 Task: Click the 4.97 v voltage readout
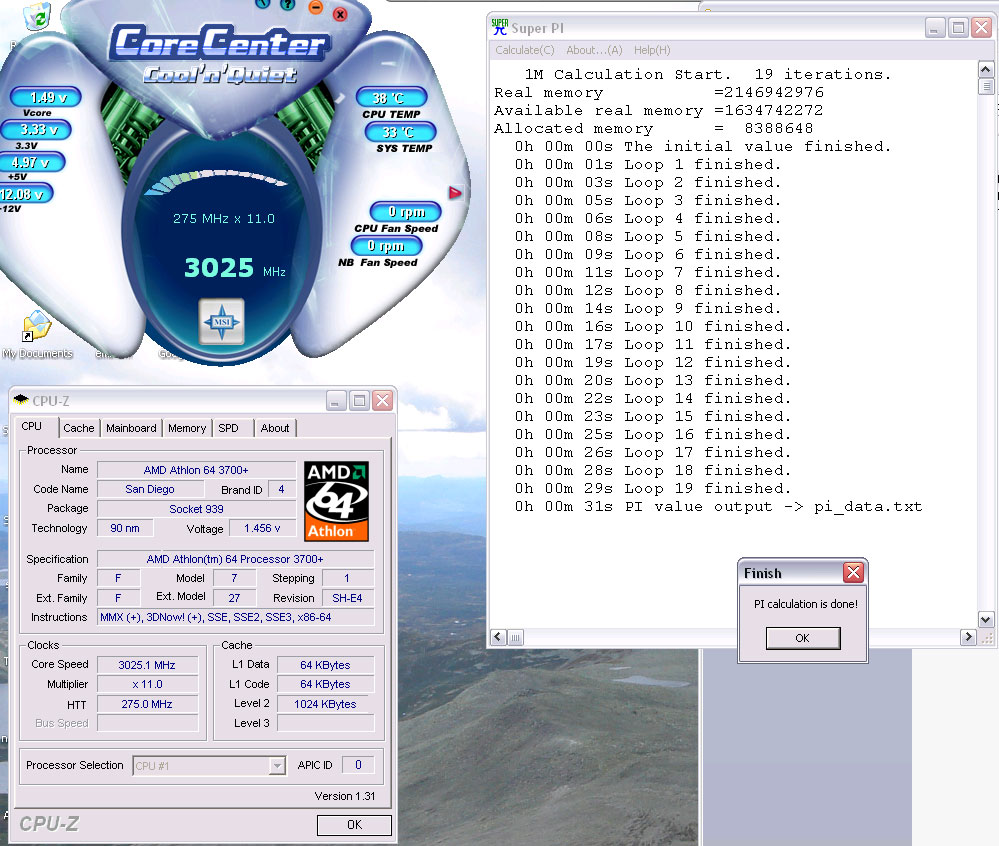tap(32, 162)
